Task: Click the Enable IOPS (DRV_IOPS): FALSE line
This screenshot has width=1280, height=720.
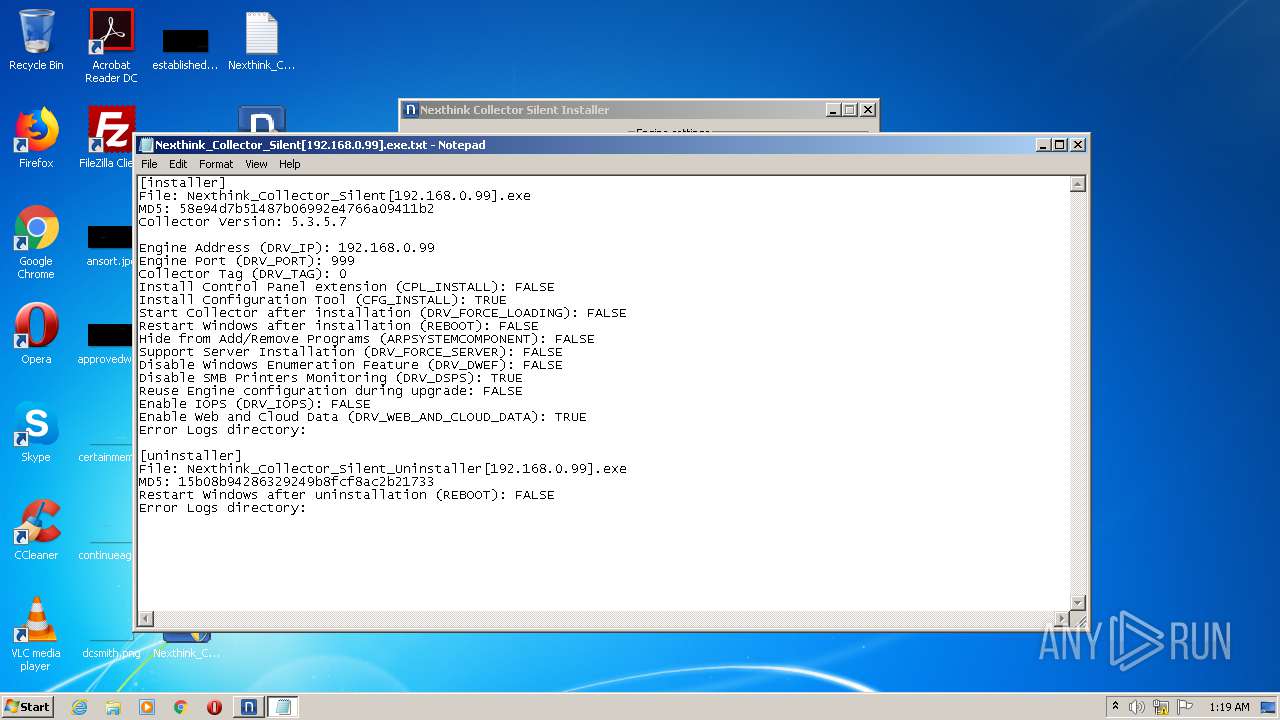Action: click(254, 404)
